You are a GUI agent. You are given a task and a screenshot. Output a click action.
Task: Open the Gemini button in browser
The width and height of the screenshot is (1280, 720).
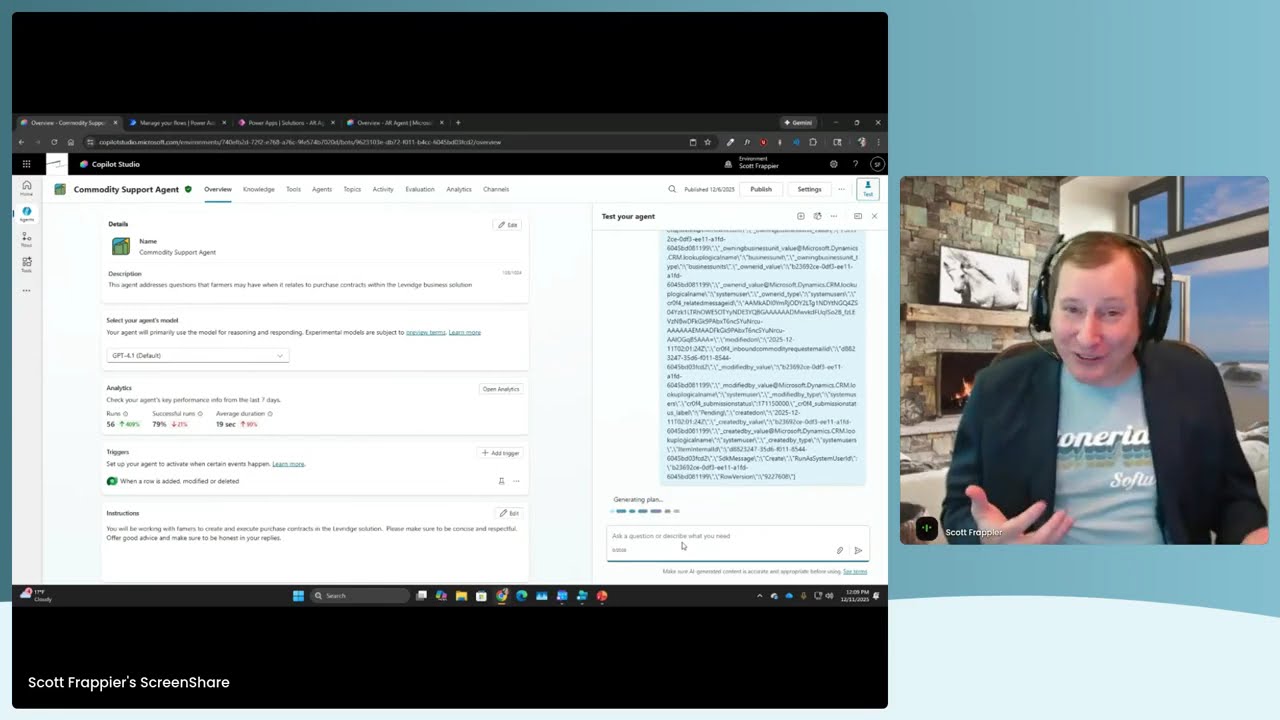pyautogui.click(x=798, y=123)
